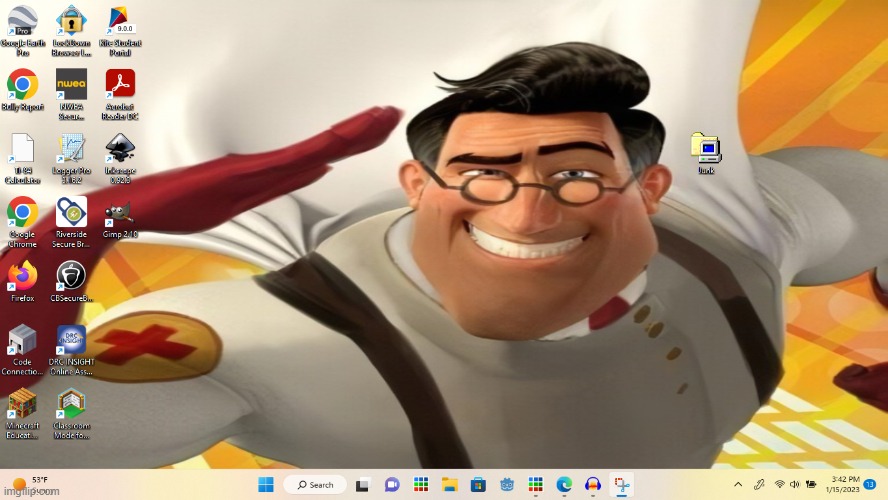Image resolution: width=888 pixels, height=500 pixels.
Task: Switch to Snipping Tool in taskbar
Action: [x=622, y=485]
